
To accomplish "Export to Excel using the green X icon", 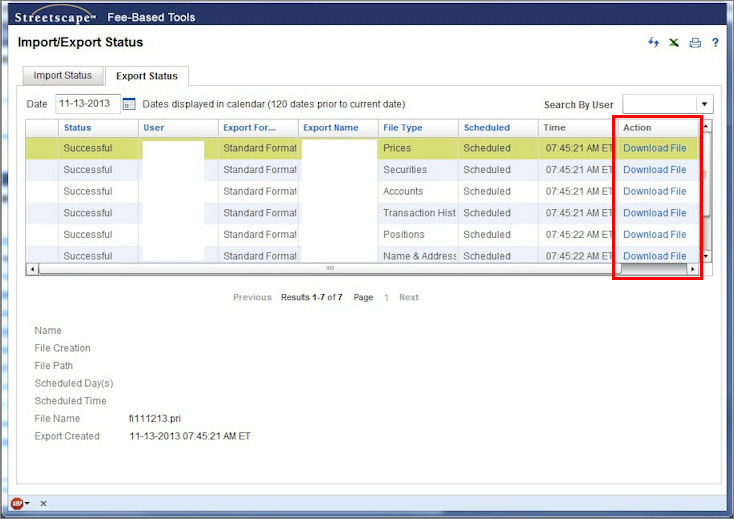I will pos(674,43).
